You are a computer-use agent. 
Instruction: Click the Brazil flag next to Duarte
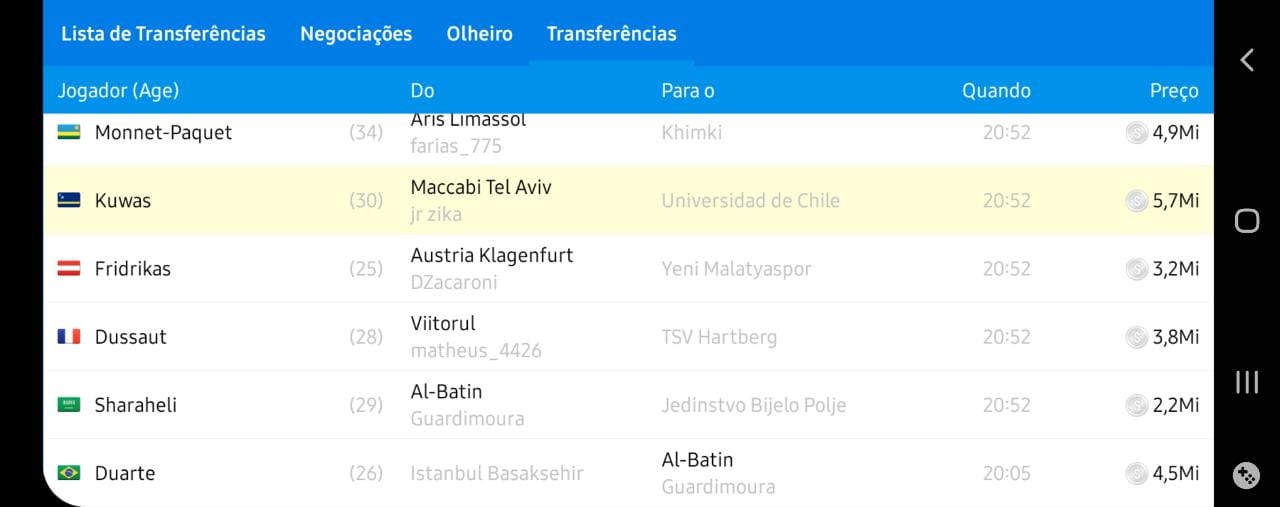[x=69, y=473]
